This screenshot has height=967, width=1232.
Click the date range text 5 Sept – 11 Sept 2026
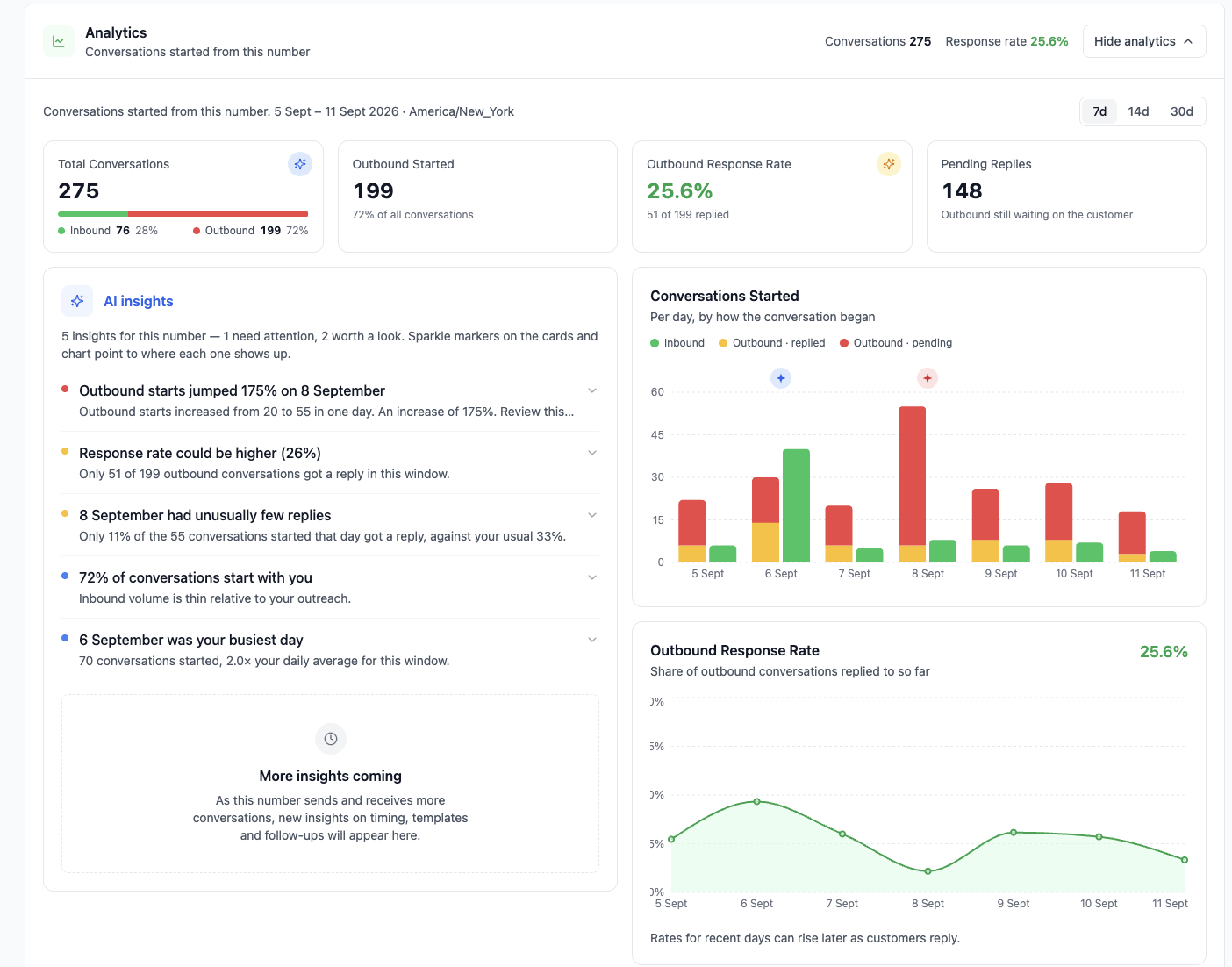click(x=336, y=111)
